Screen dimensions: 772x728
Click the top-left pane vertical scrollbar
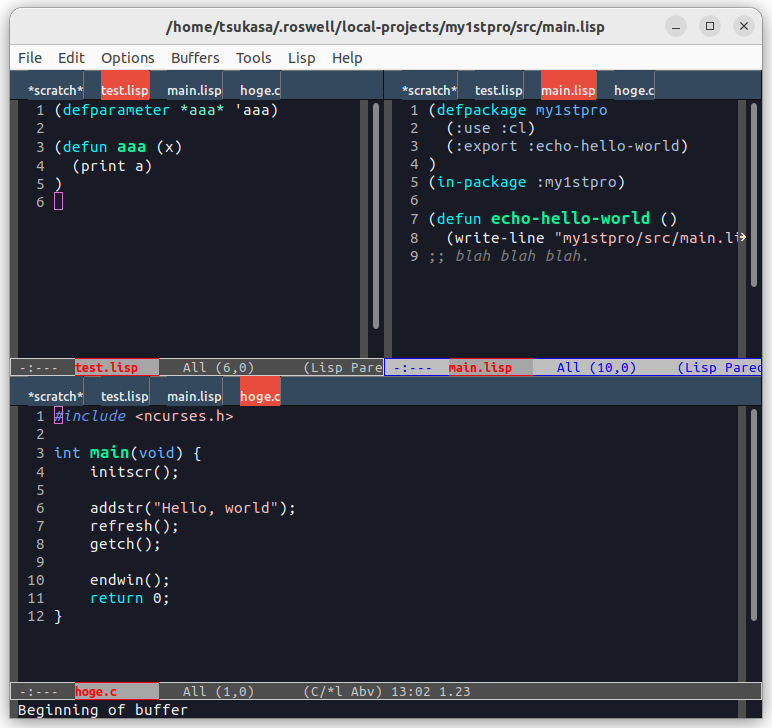point(376,216)
